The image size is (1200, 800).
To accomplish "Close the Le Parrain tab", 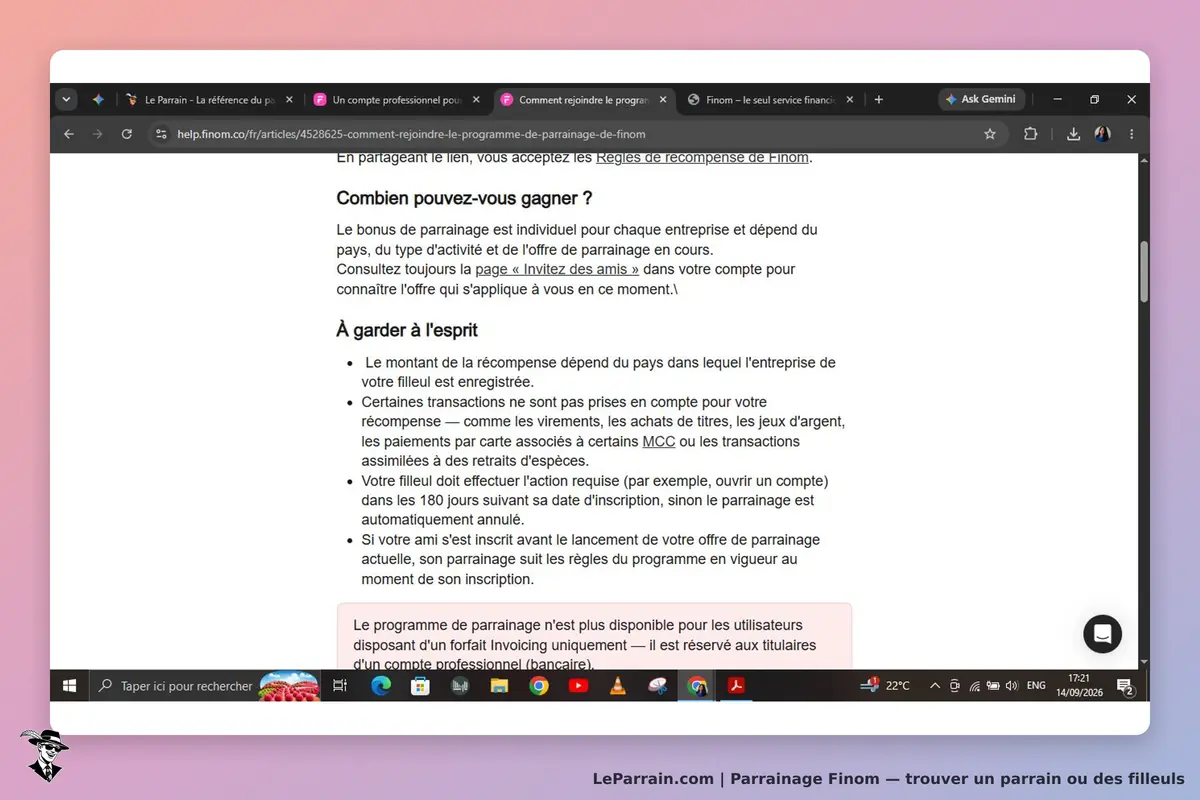I will click(289, 100).
